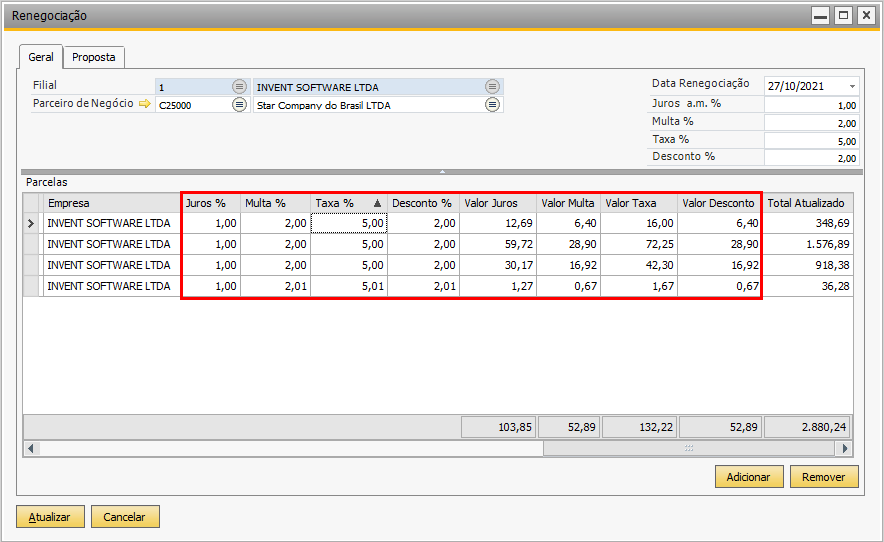Select Valor Juros cell 30,17
The width and height of the screenshot is (884, 542).
[x=498, y=265]
